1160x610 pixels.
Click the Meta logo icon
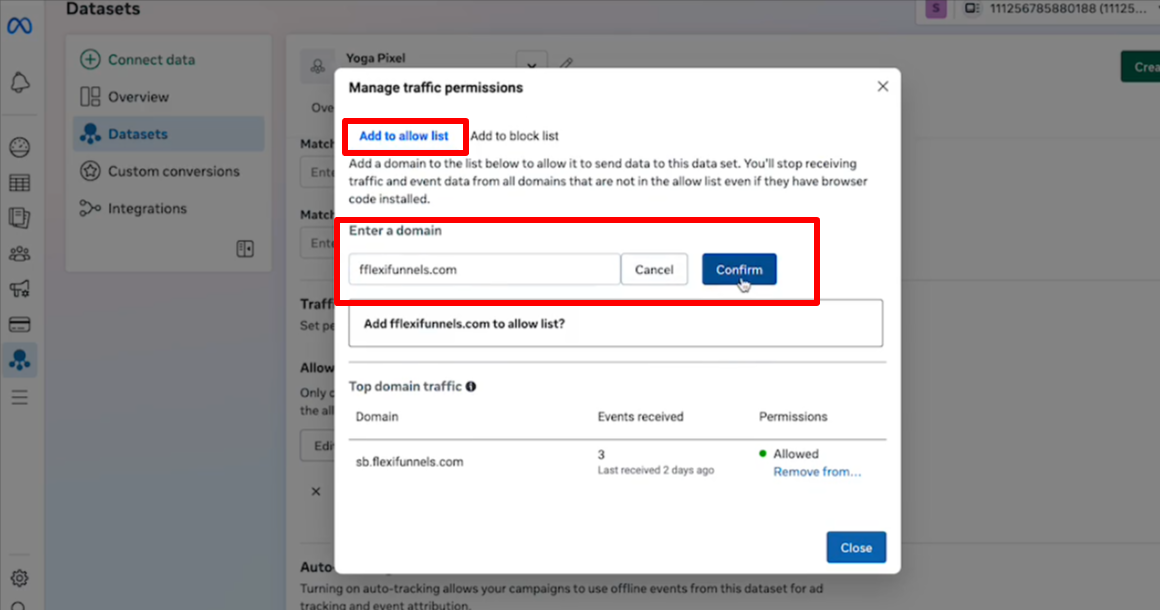tap(19, 26)
